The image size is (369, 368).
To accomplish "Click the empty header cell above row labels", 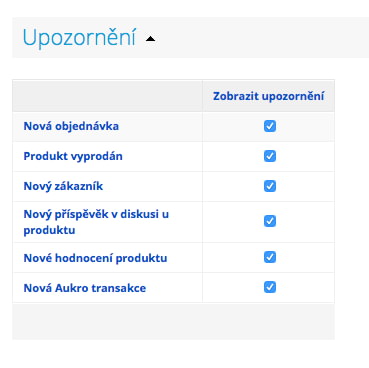I will tap(107, 96).
